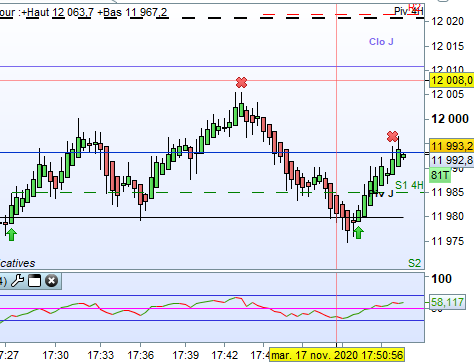Click the Piv J label near candles
Image resolution: width=474 pixels, height=362 pixels.
coord(382,194)
